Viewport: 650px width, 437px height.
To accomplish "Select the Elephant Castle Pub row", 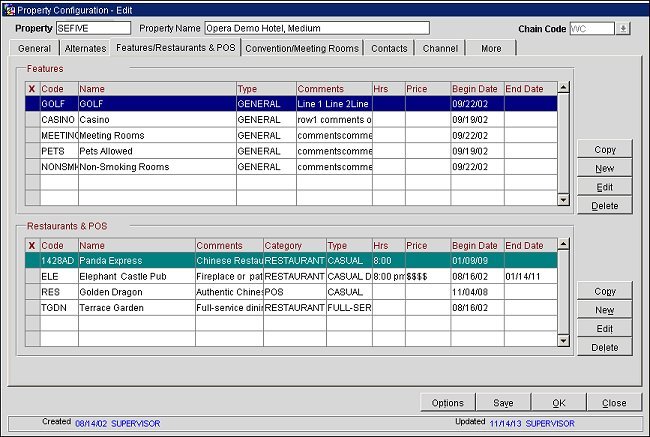I will point(135,276).
